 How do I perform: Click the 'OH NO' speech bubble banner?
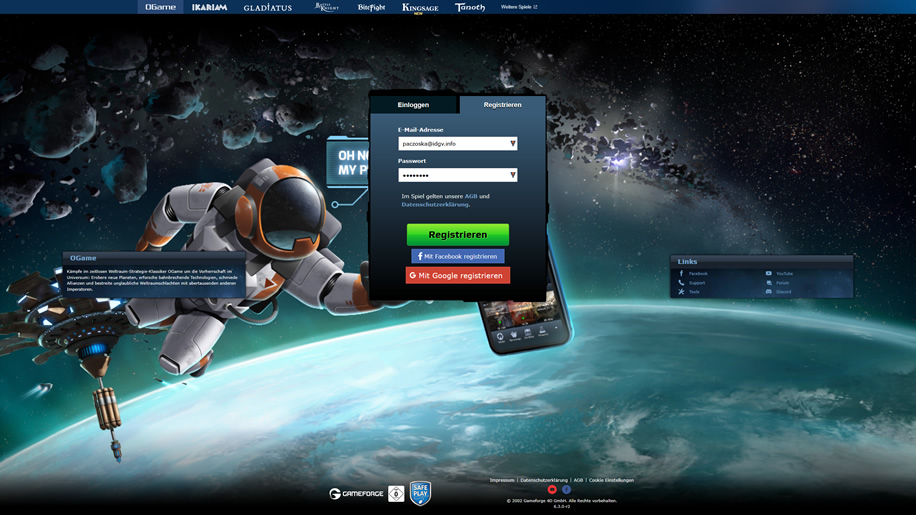pyautogui.click(x=349, y=163)
